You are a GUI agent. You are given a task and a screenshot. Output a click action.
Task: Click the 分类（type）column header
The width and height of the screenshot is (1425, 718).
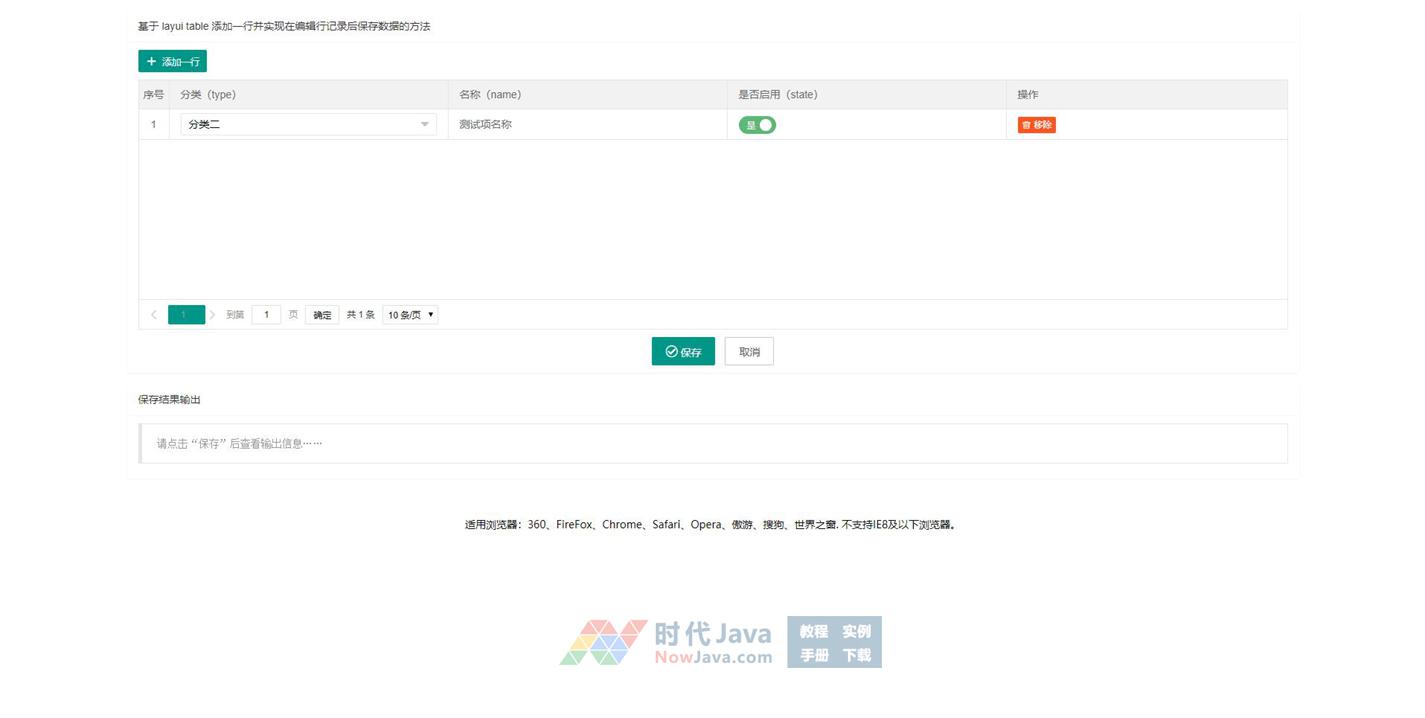tap(208, 95)
